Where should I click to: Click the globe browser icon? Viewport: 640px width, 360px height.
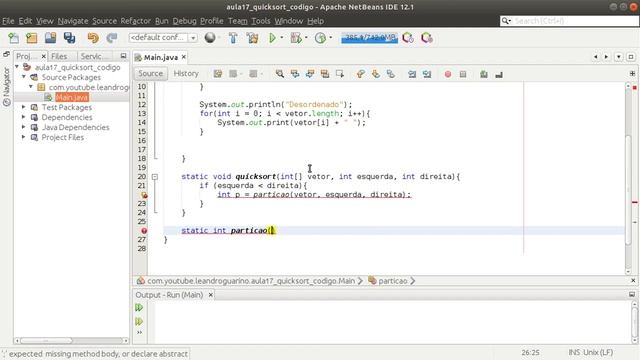pyautogui.click(x=210, y=38)
